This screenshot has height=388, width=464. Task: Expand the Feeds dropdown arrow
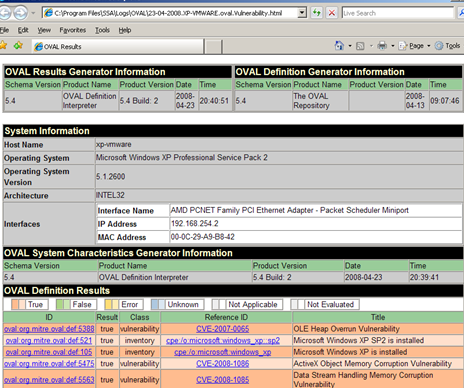coord(371,46)
